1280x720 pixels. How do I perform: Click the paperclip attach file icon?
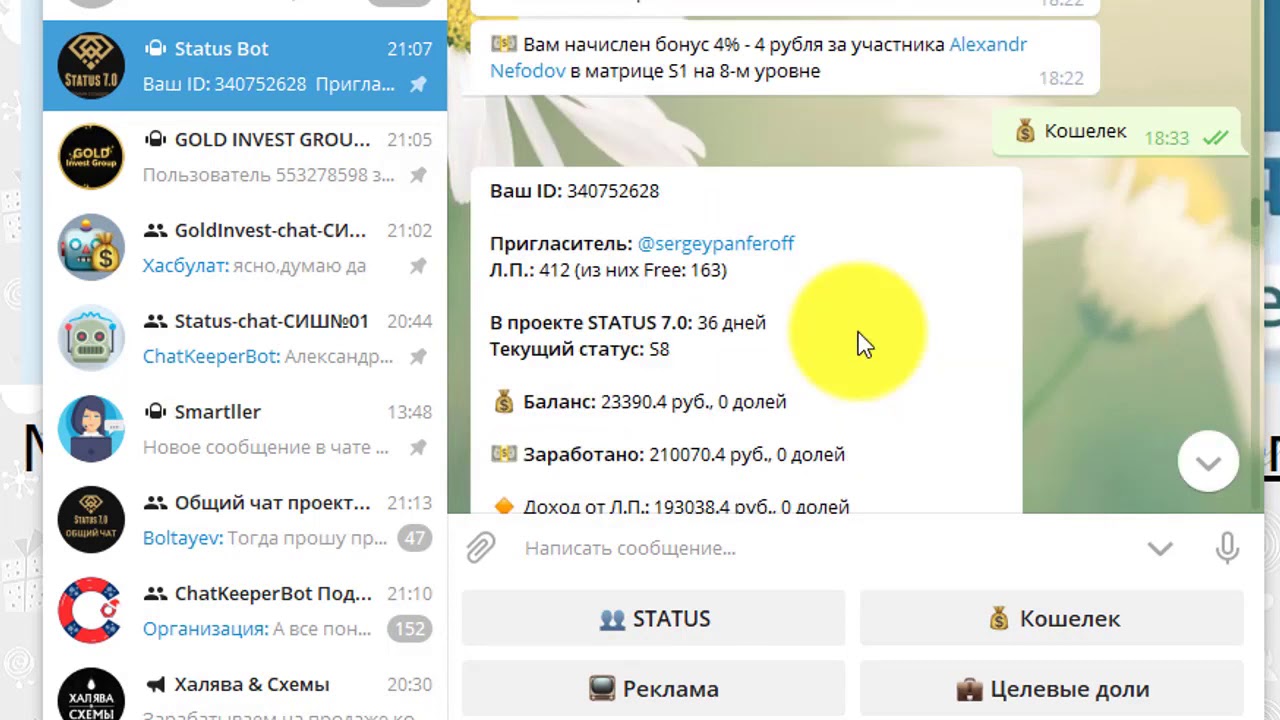(x=481, y=548)
